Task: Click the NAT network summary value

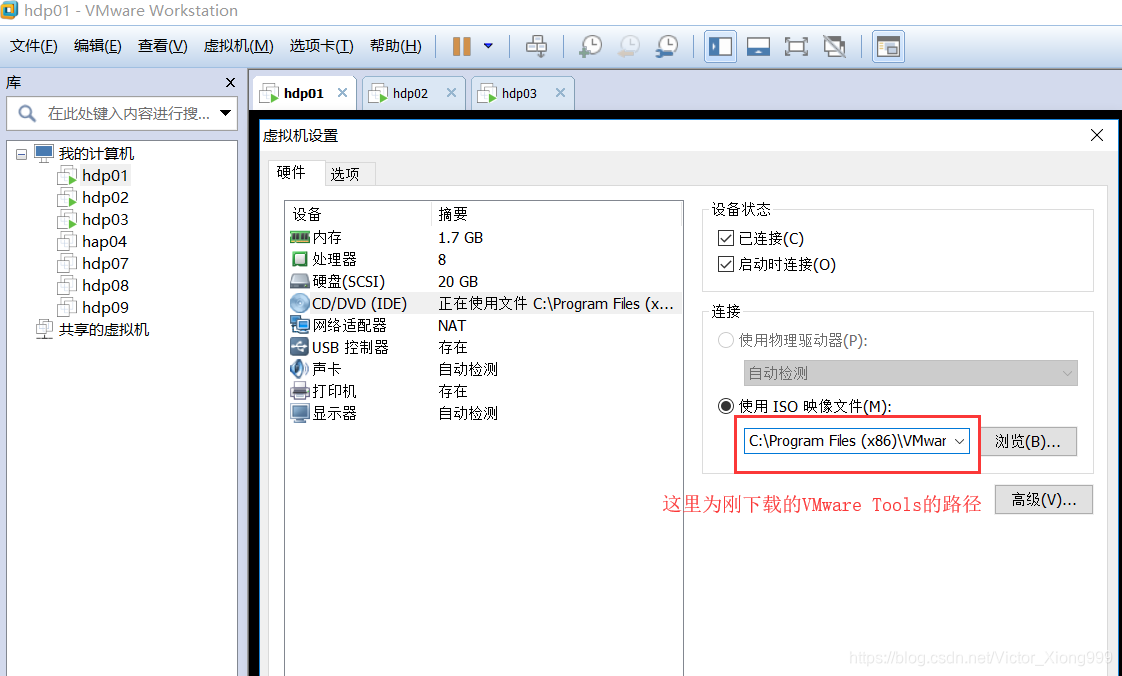Action: tap(452, 325)
